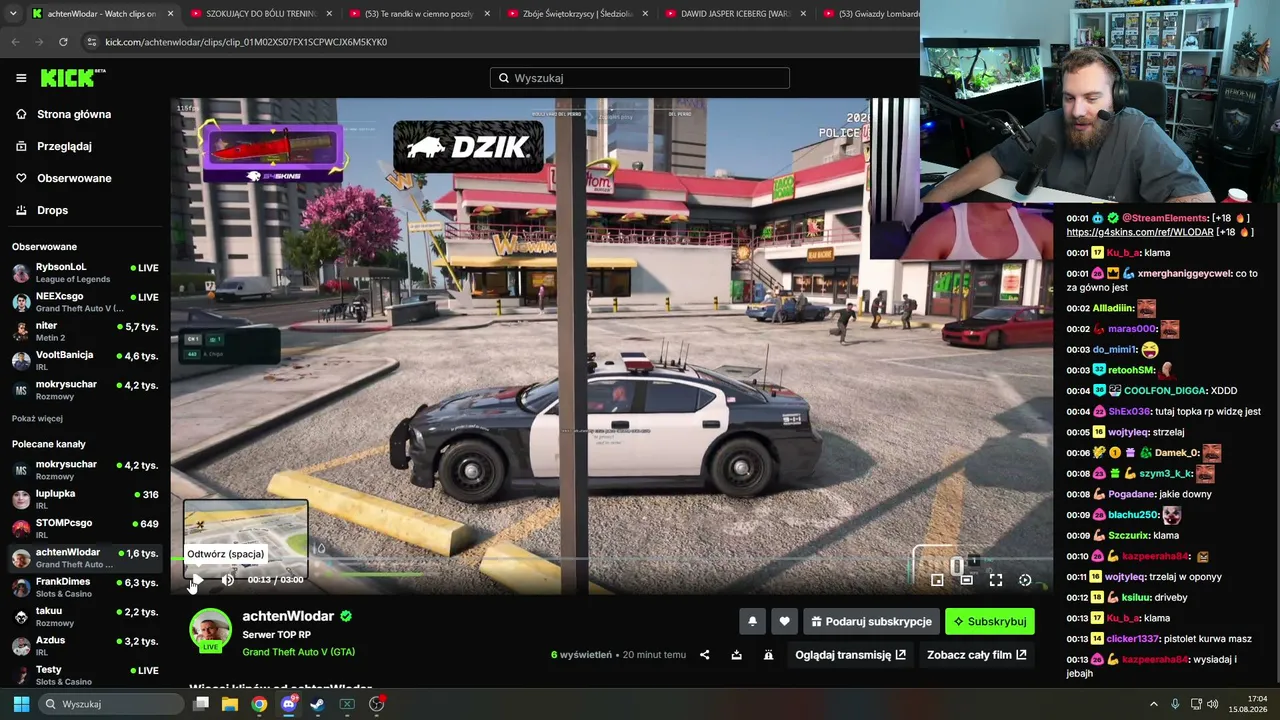The height and width of the screenshot is (720, 1280).
Task: Switch to the Zbóje Świętokrzyscy tab
Action: point(578,14)
